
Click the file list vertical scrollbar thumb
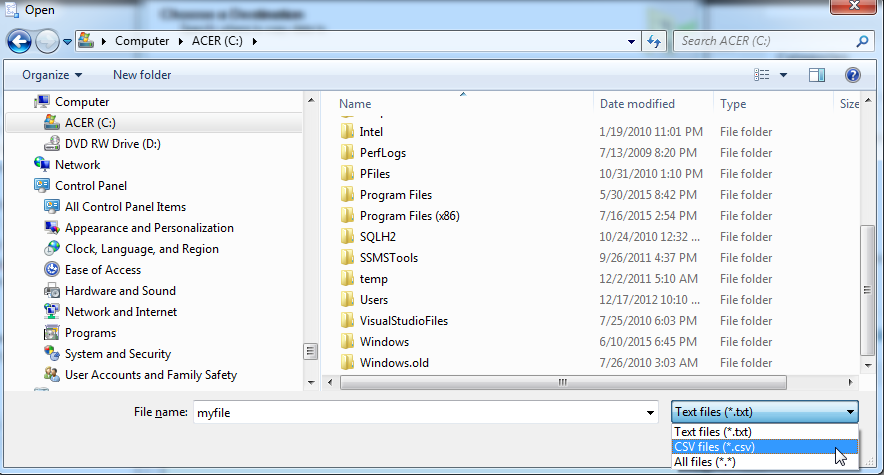[x=868, y=290]
